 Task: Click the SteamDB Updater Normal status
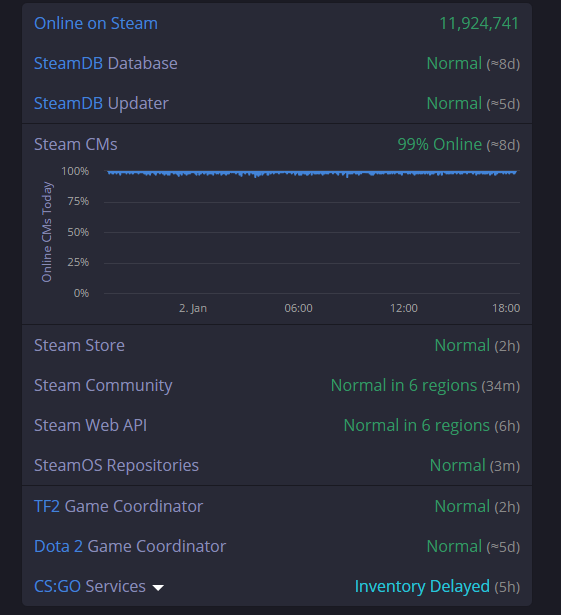(454, 104)
